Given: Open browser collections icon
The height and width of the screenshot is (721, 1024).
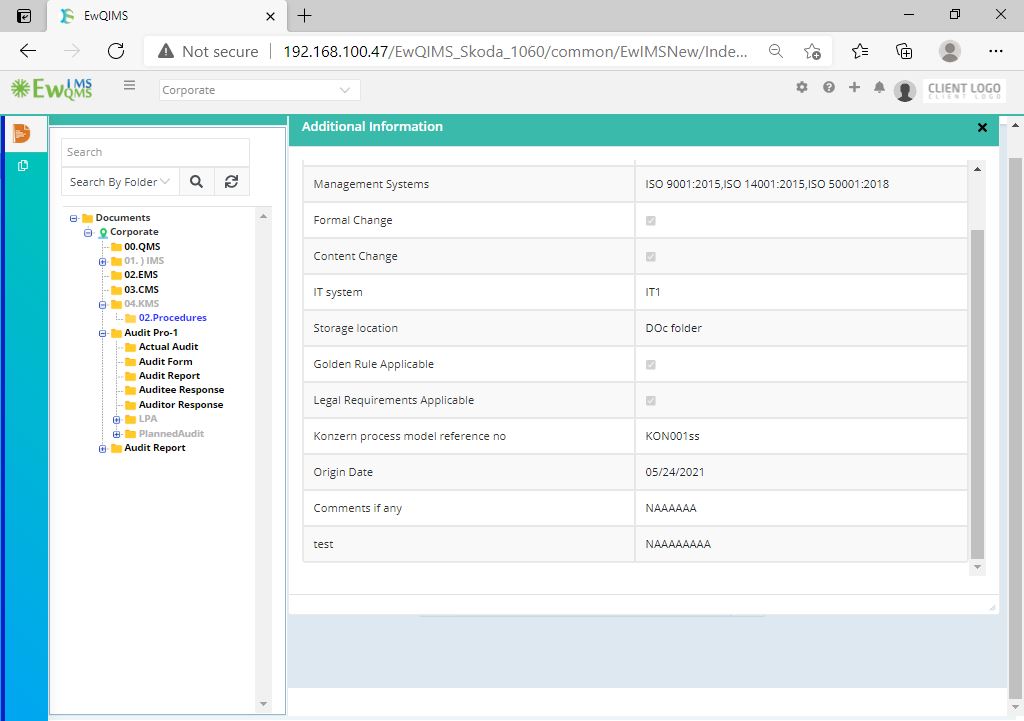Looking at the screenshot, I should click(904, 51).
